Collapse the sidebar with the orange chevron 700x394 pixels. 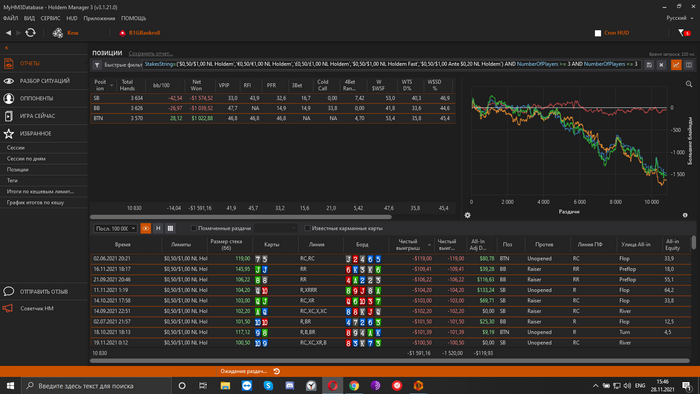point(6,48)
